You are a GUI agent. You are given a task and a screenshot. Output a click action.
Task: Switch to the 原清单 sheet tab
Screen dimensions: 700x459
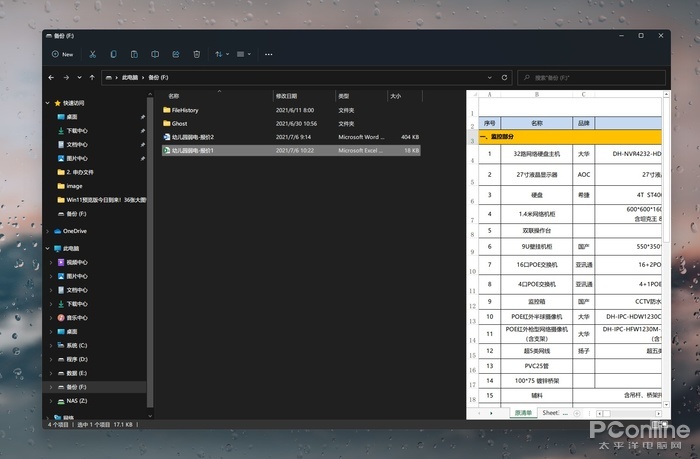click(x=522, y=412)
